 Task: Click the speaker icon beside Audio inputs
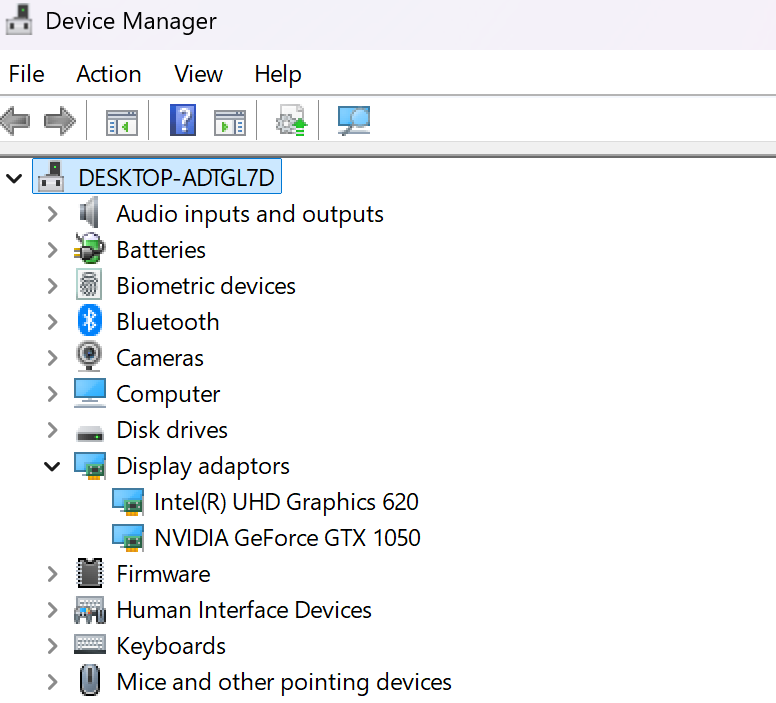(x=90, y=213)
